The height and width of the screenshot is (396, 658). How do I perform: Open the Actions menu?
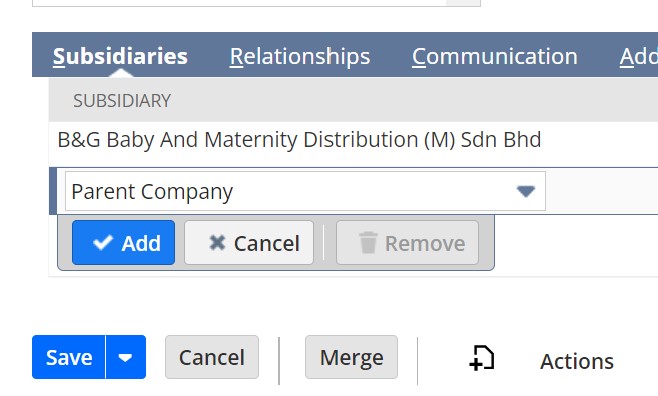[577, 361]
